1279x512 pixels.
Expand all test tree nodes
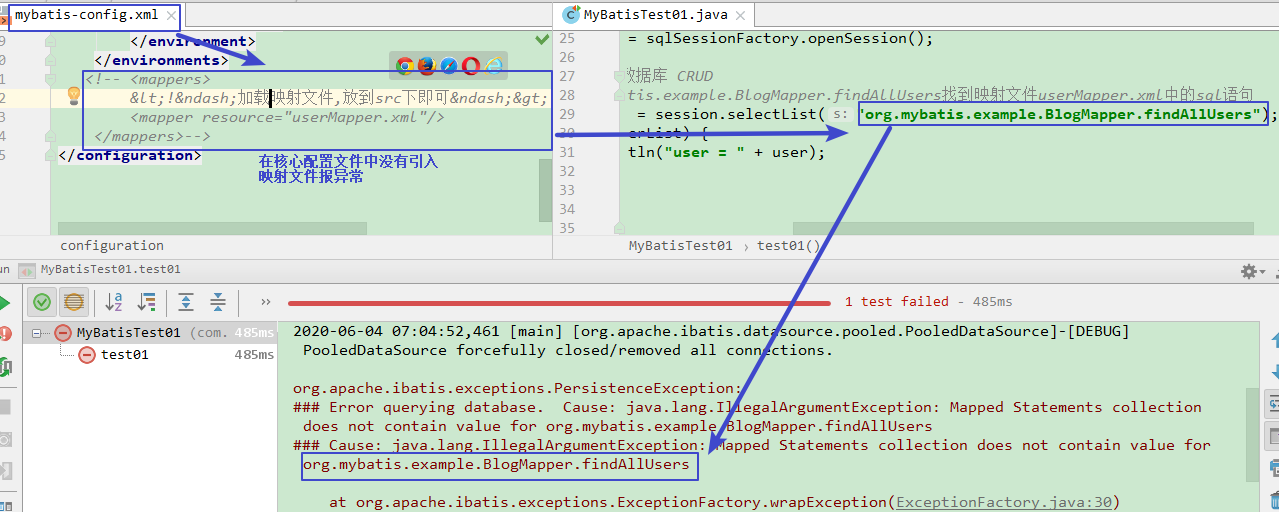[185, 302]
